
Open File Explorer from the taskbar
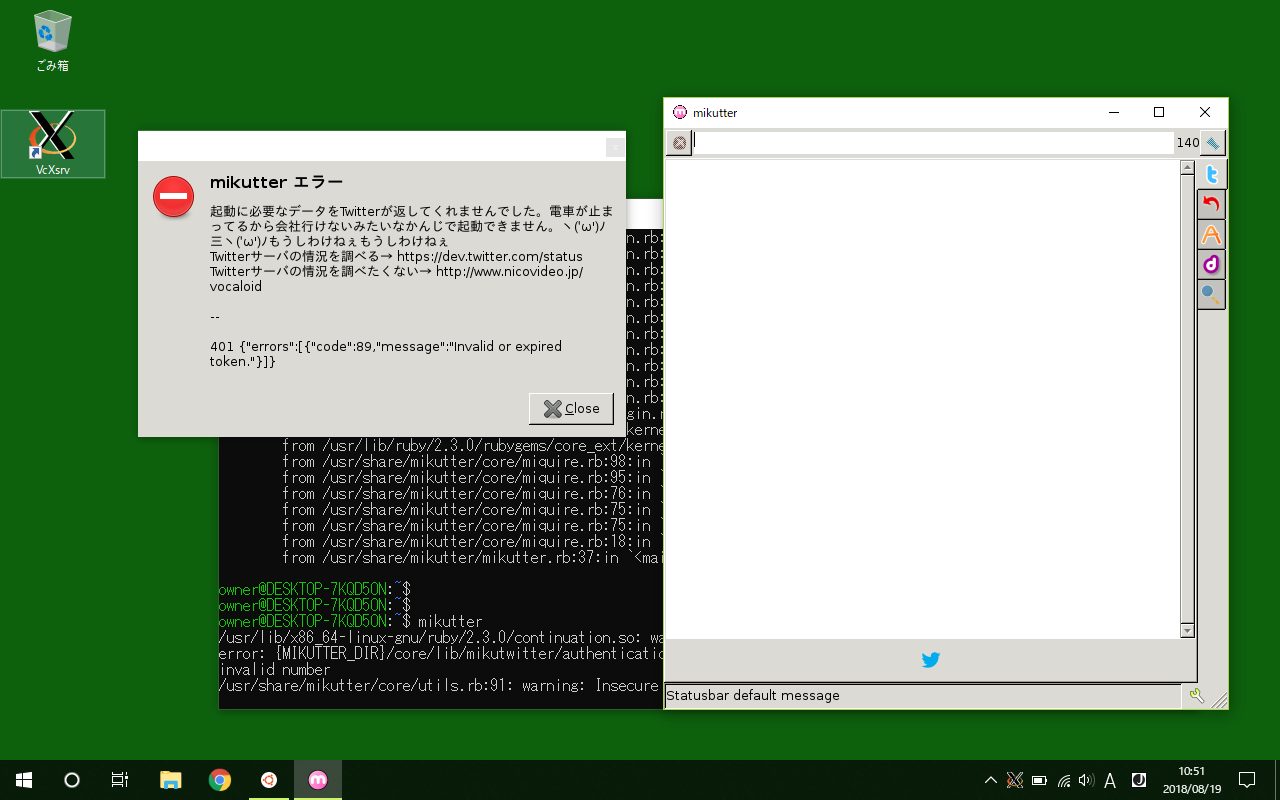coord(171,780)
